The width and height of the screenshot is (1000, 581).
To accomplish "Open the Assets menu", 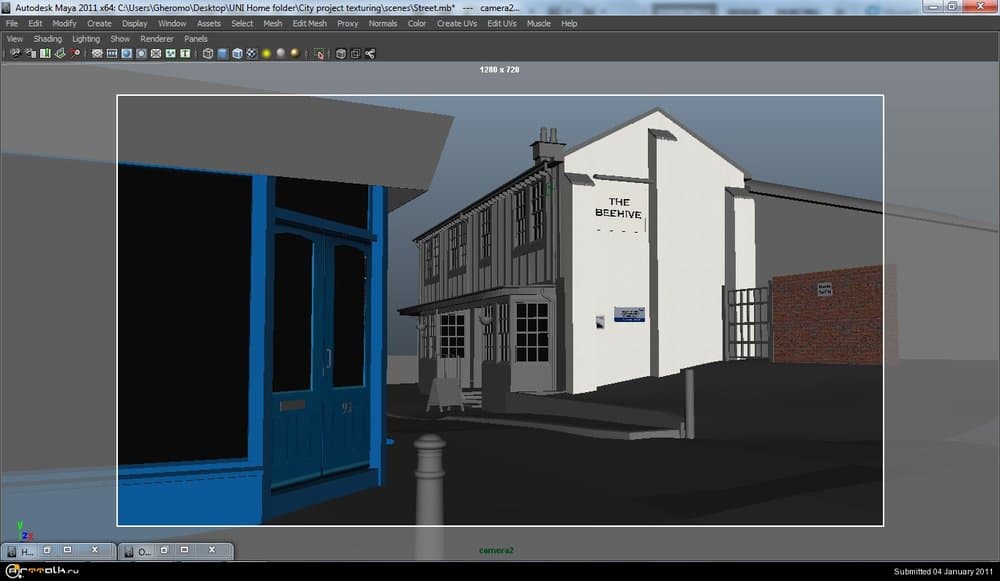I will (209, 24).
